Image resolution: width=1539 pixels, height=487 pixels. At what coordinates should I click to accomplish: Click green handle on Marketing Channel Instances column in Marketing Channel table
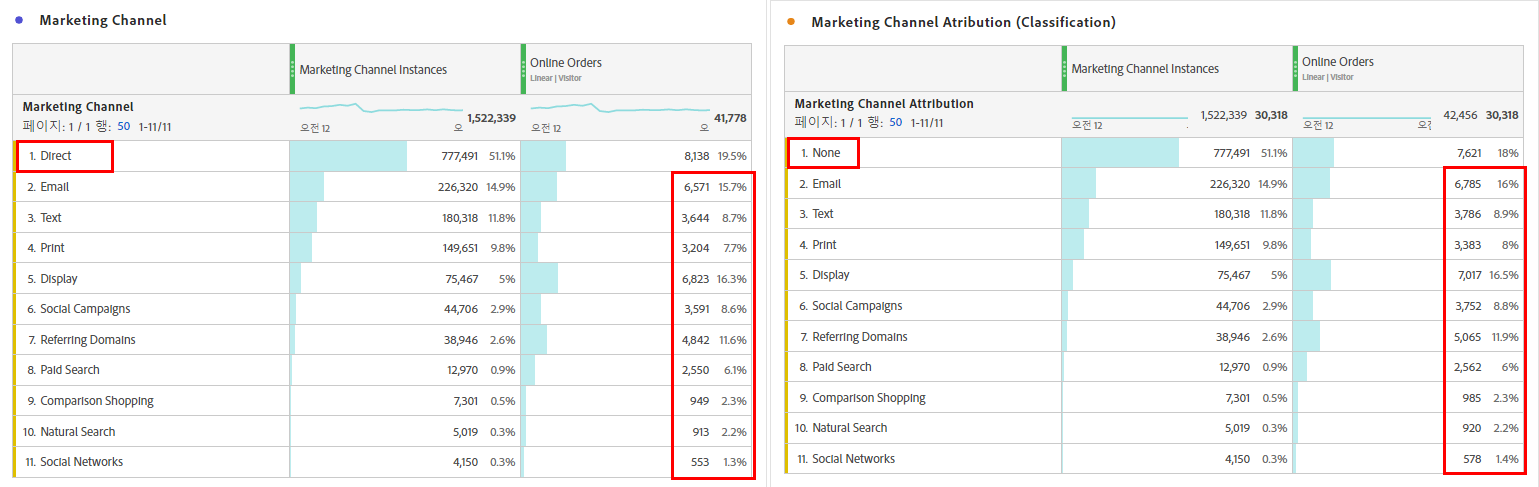(292, 69)
